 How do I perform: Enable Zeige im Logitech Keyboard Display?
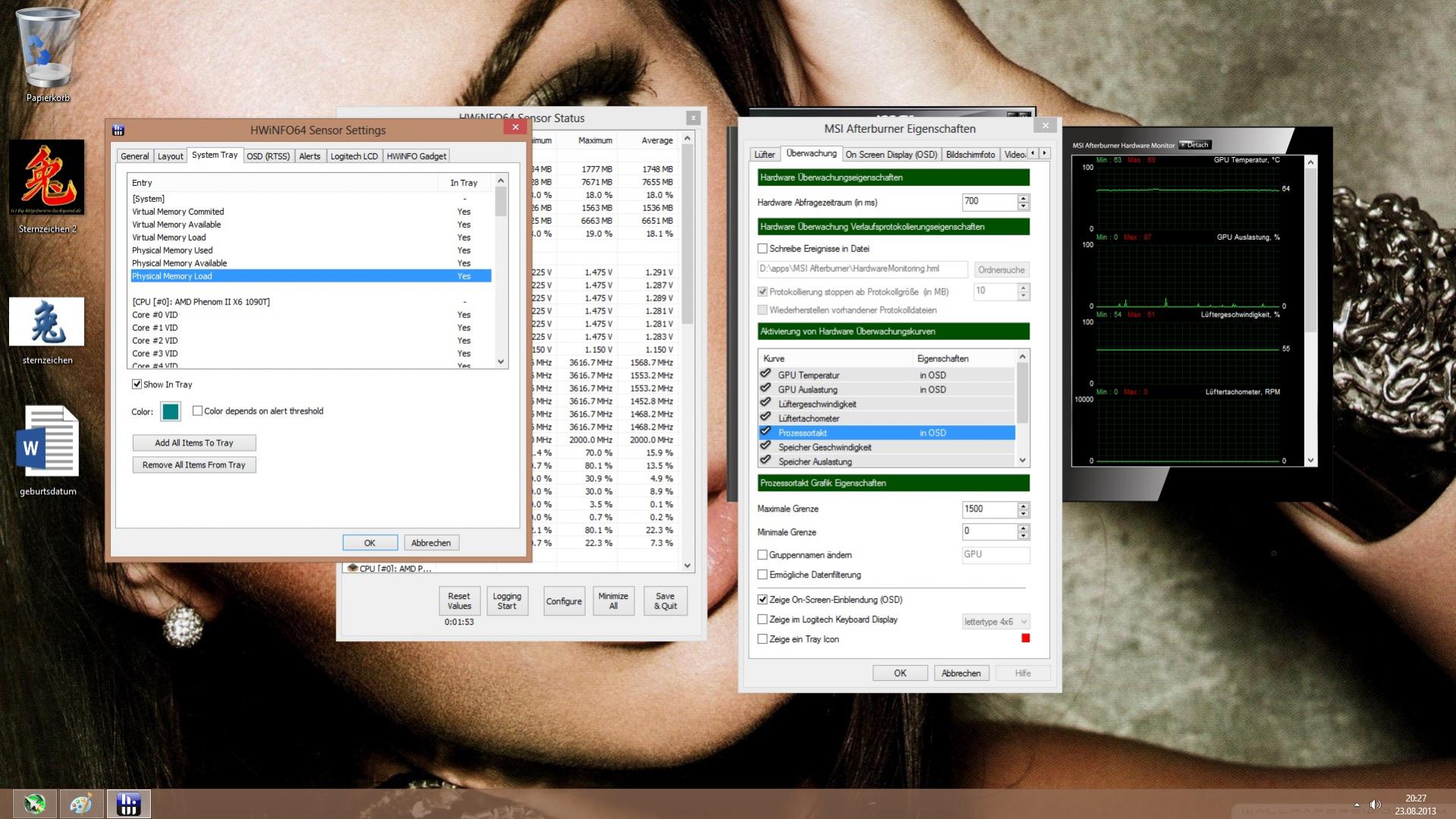(763, 619)
